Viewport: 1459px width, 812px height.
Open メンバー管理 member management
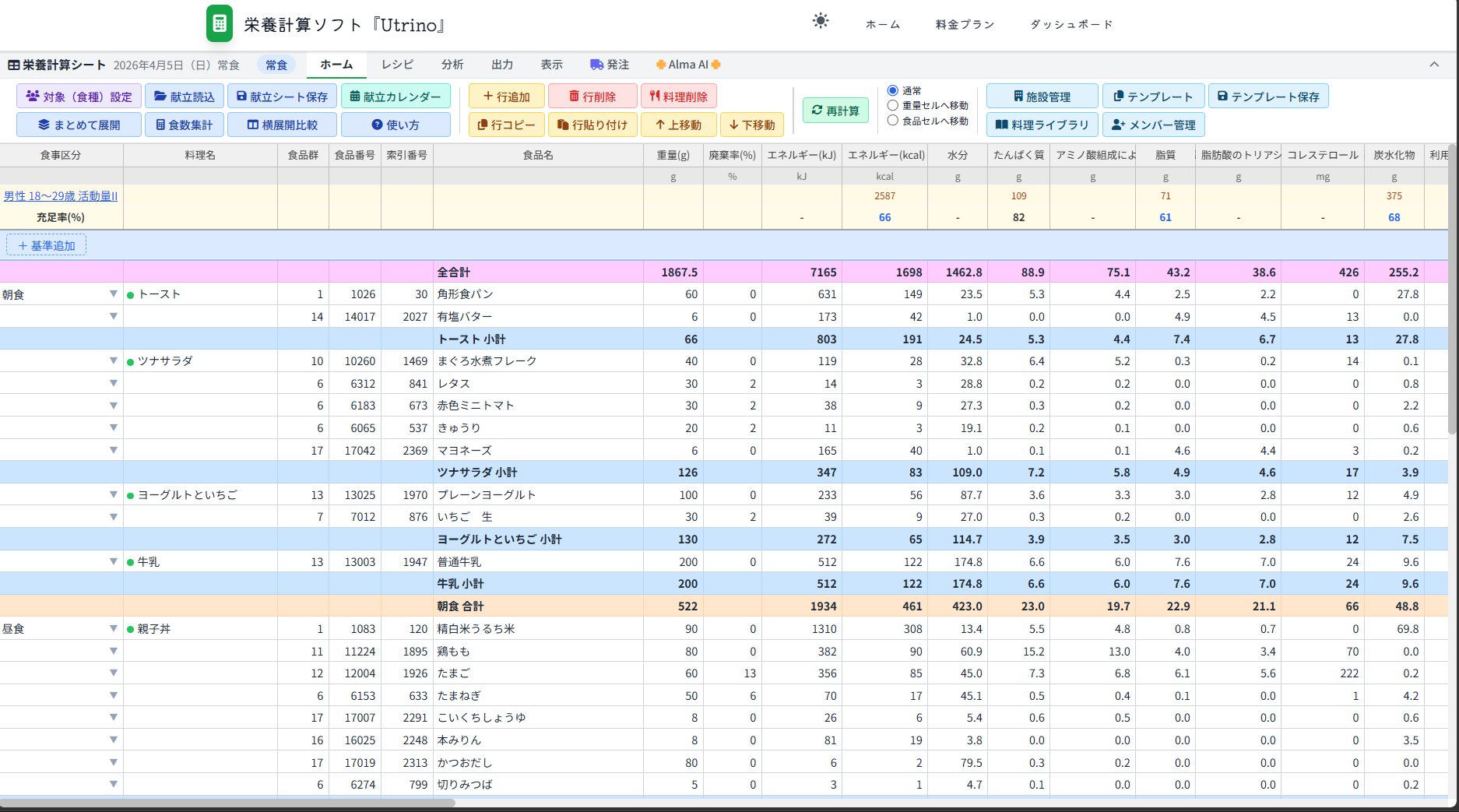point(1154,125)
